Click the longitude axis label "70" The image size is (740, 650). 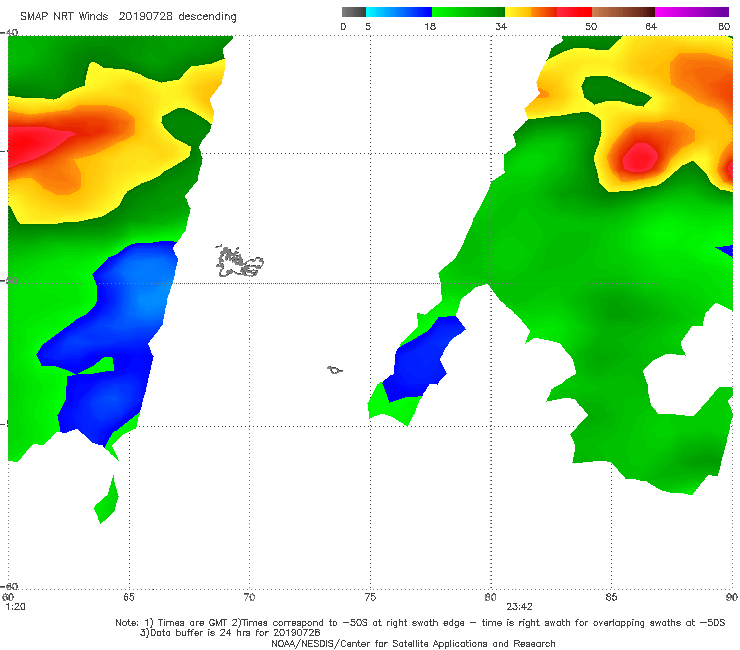pyautogui.click(x=249, y=597)
